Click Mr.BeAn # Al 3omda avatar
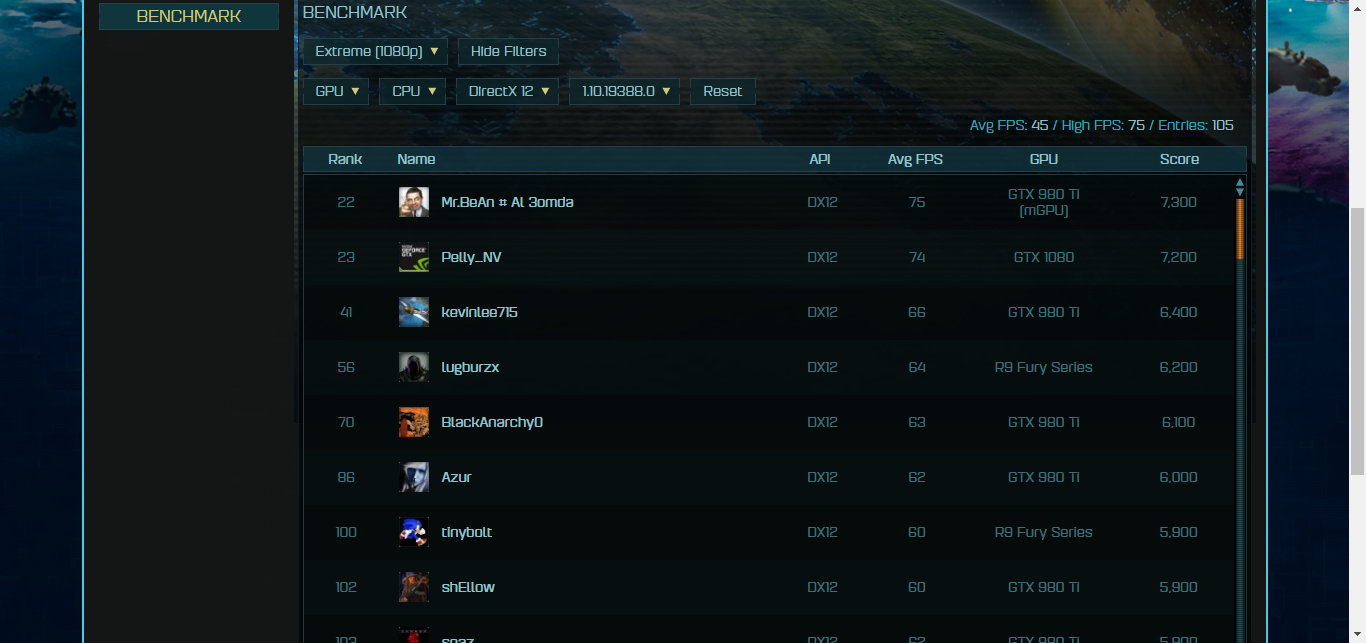 point(414,202)
